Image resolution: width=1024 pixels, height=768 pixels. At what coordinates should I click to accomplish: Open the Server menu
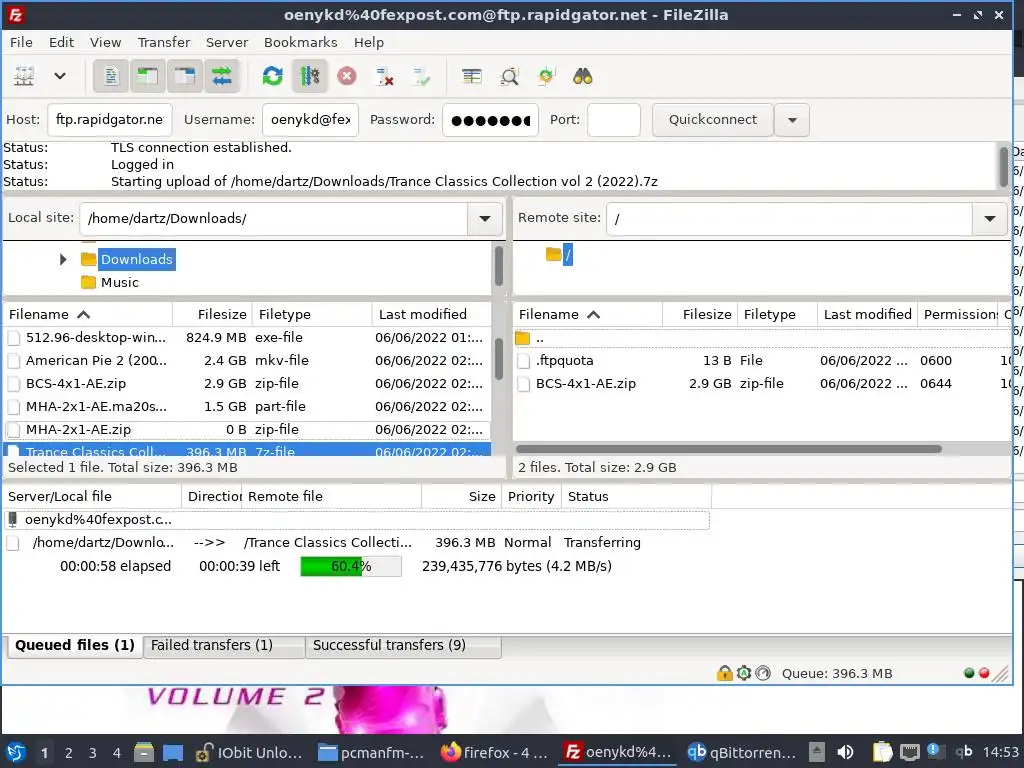pyautogui.click(x=227, y=42)
